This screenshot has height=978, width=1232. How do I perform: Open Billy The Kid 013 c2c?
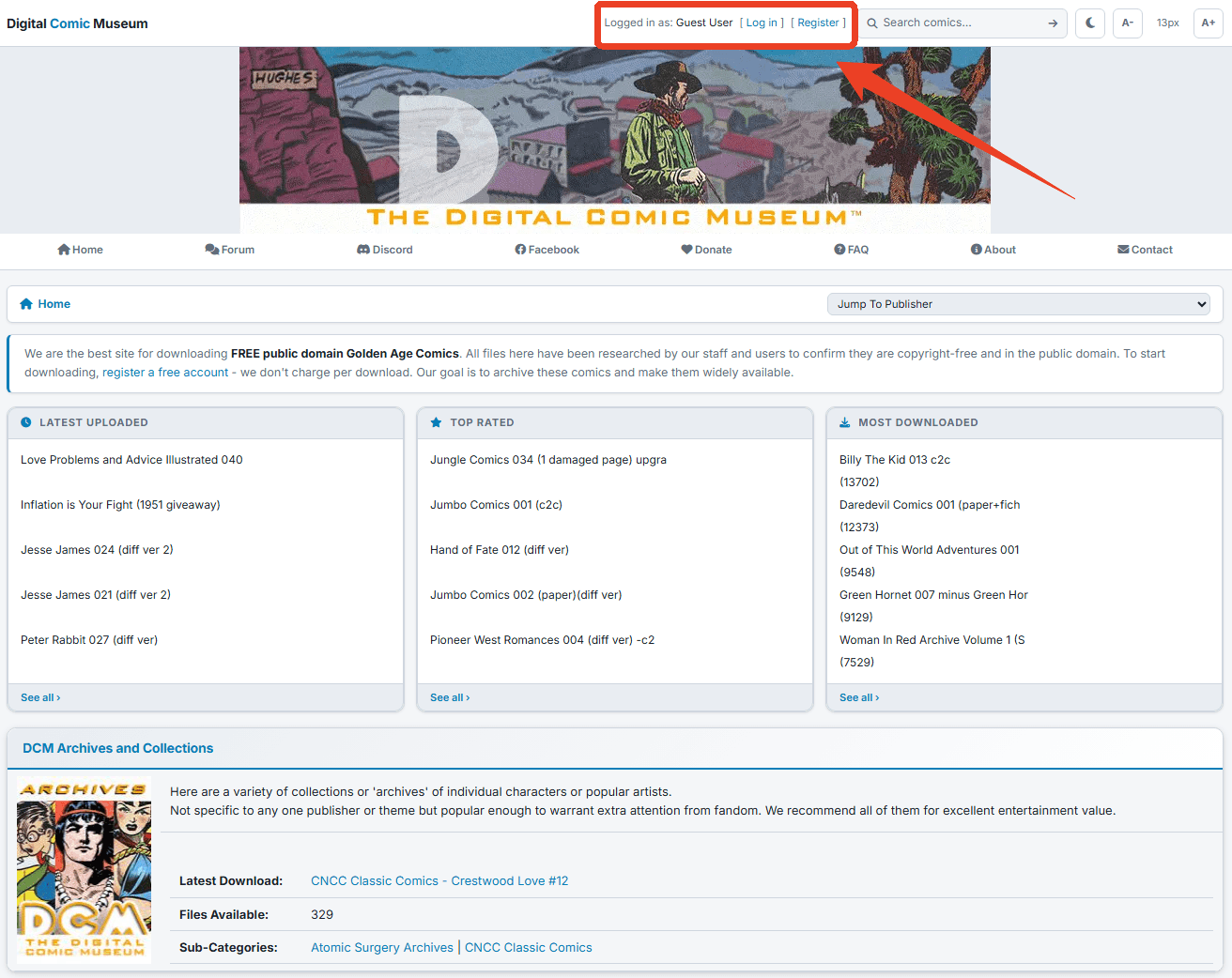[895, 460]
